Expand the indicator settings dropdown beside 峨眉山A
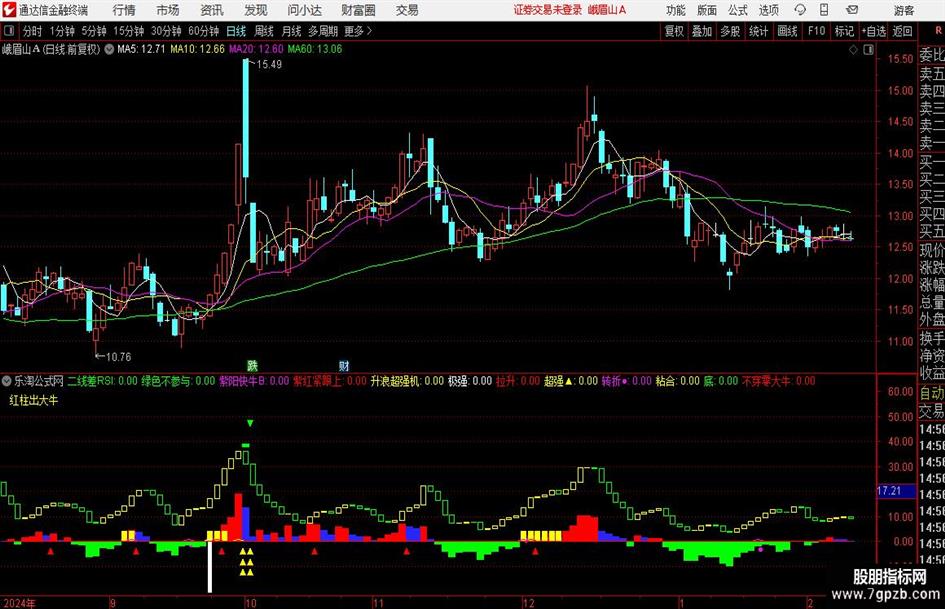 pos(109,49)
